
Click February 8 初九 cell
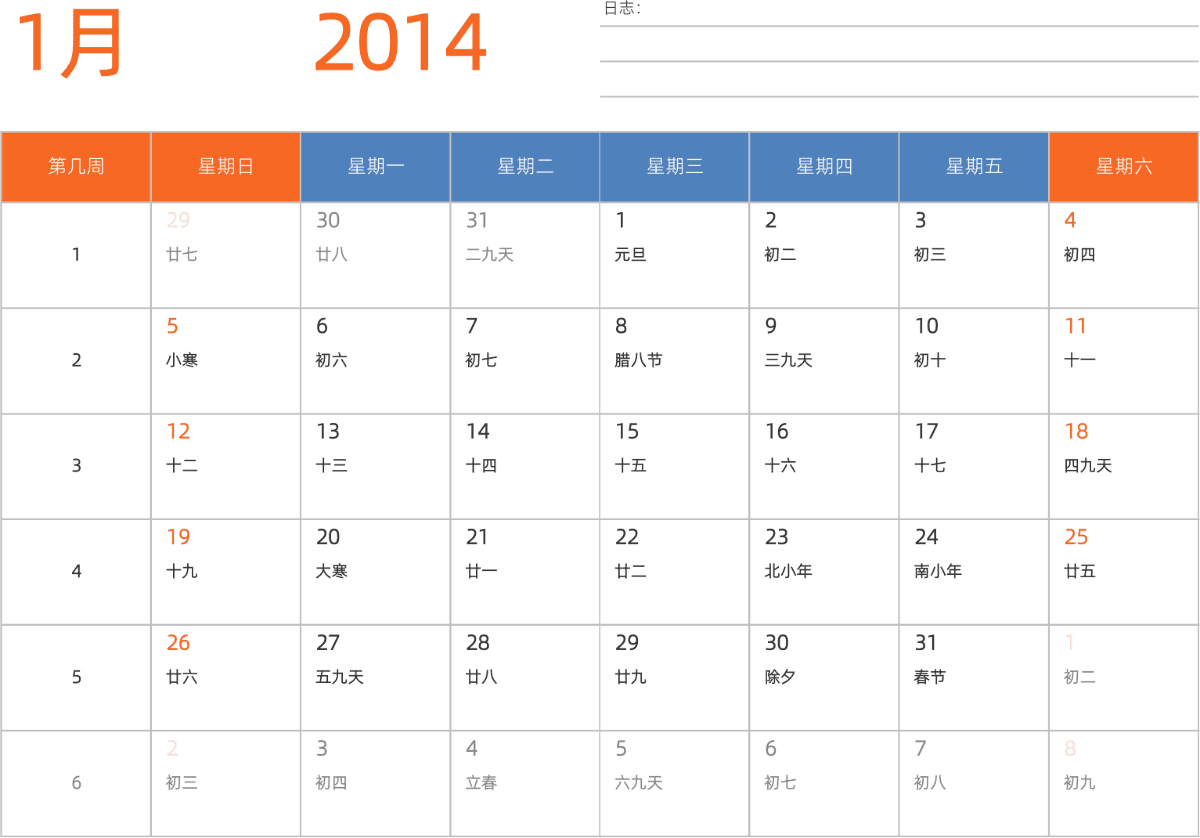point(1124,783)
